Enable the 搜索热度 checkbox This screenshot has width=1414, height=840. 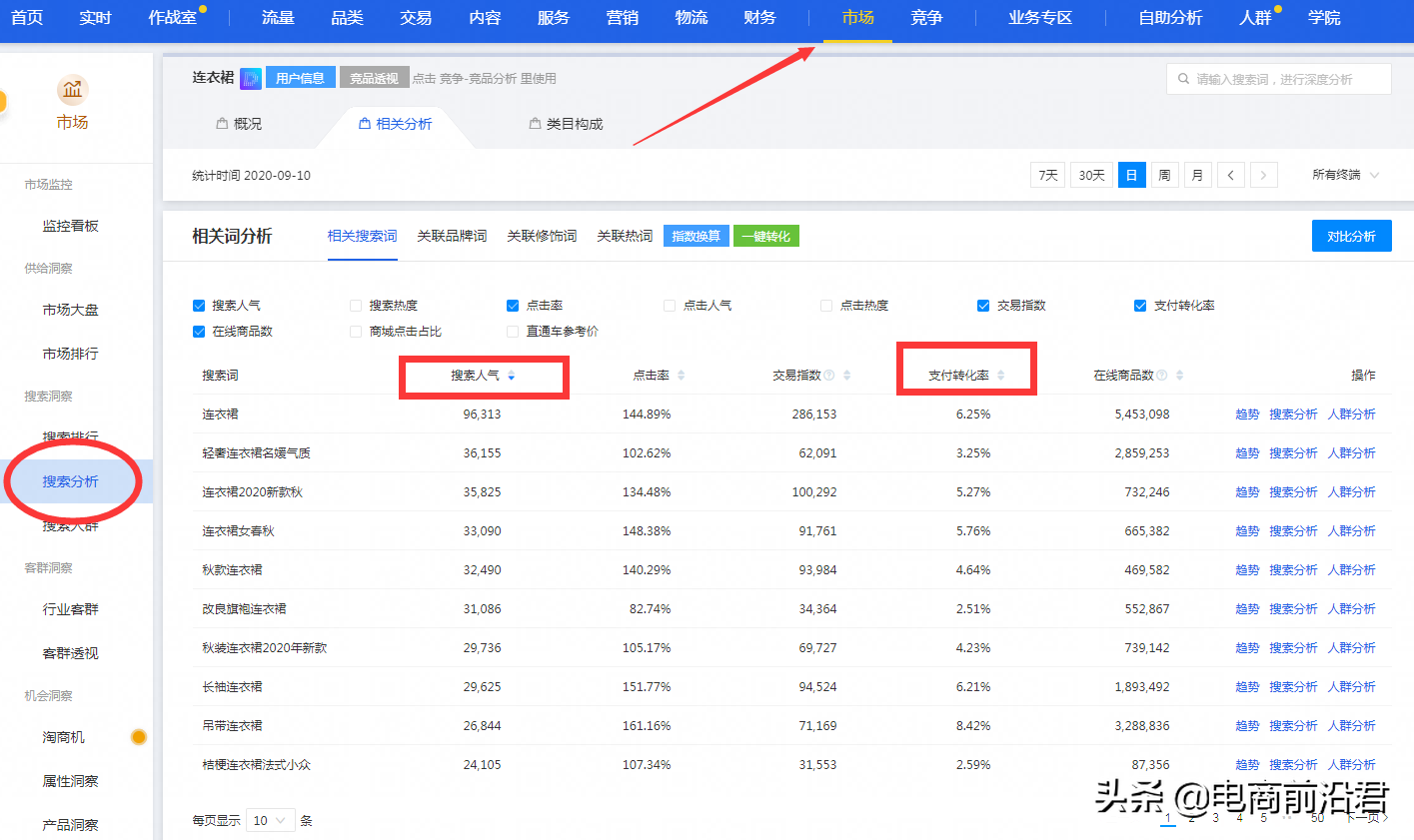(x=356, y=305)
